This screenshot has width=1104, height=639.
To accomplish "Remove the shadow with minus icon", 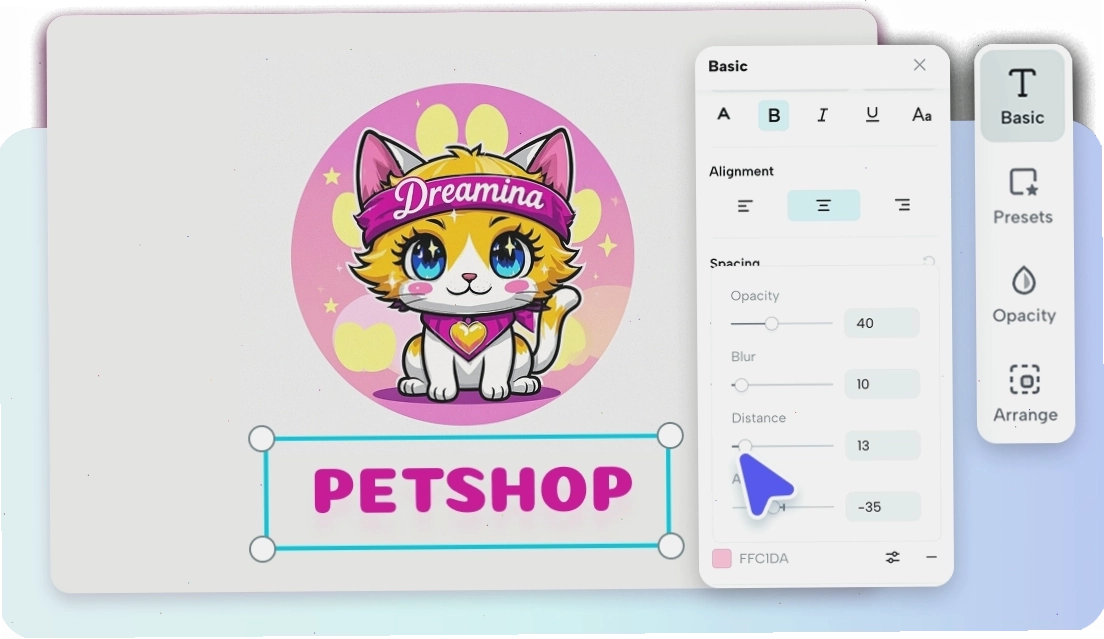I will (x=932, y=557).
